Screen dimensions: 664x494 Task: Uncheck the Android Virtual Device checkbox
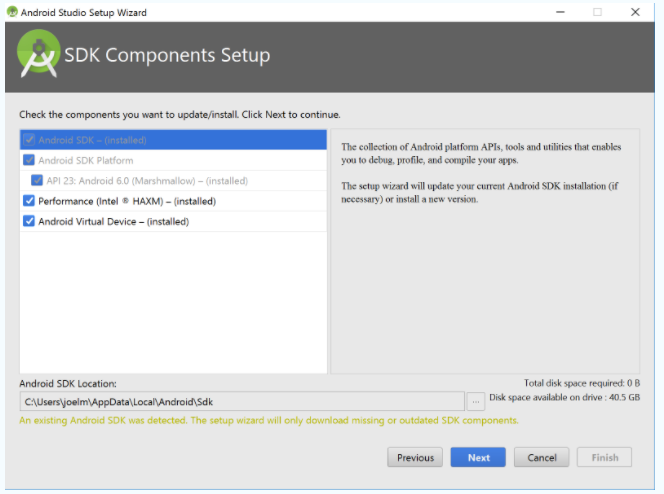29,221
